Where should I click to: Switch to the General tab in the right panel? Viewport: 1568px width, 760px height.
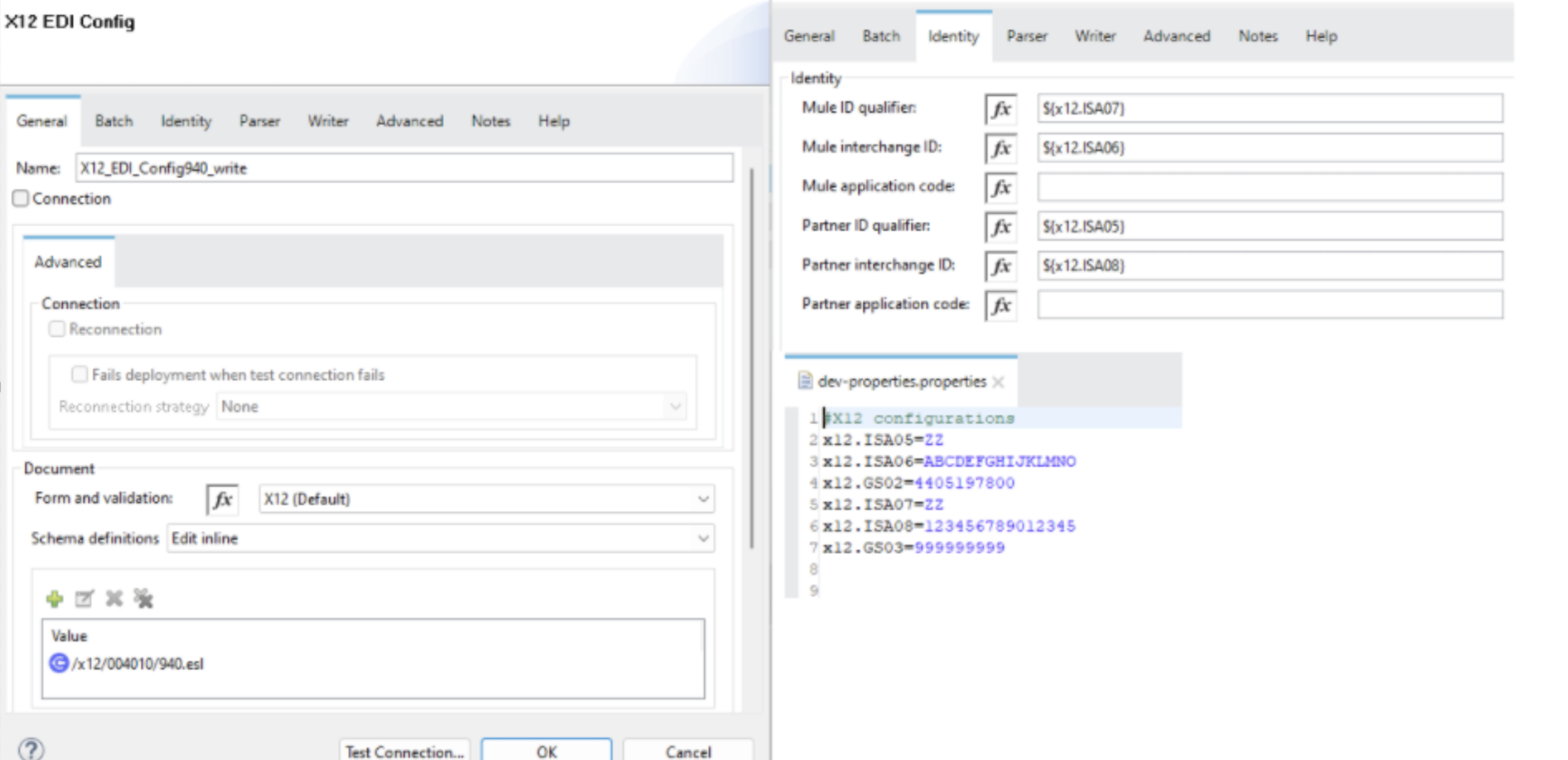coord(809,37)
